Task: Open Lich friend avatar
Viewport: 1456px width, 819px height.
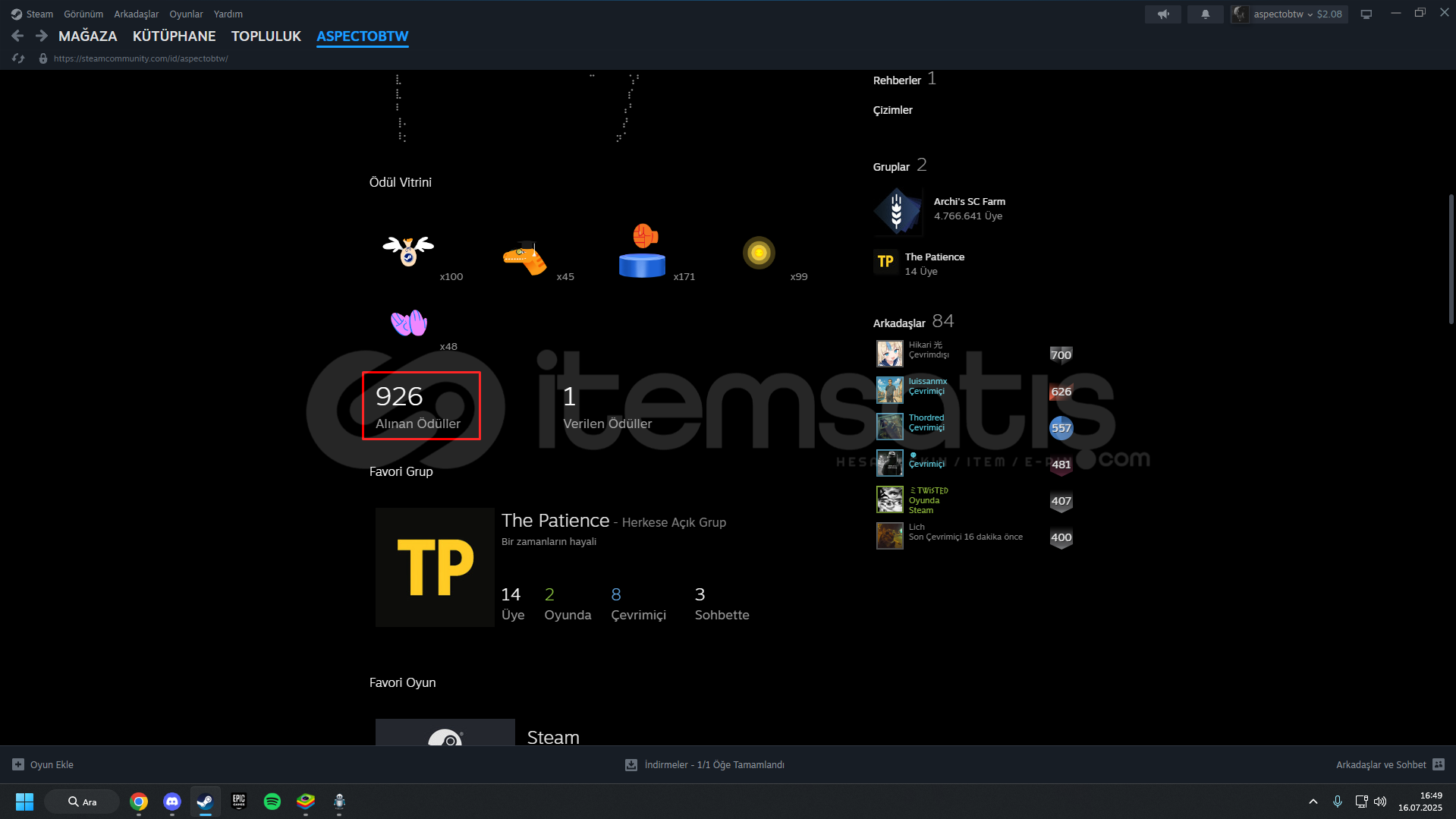Action: pyautogui.click(x=889, y=536)
